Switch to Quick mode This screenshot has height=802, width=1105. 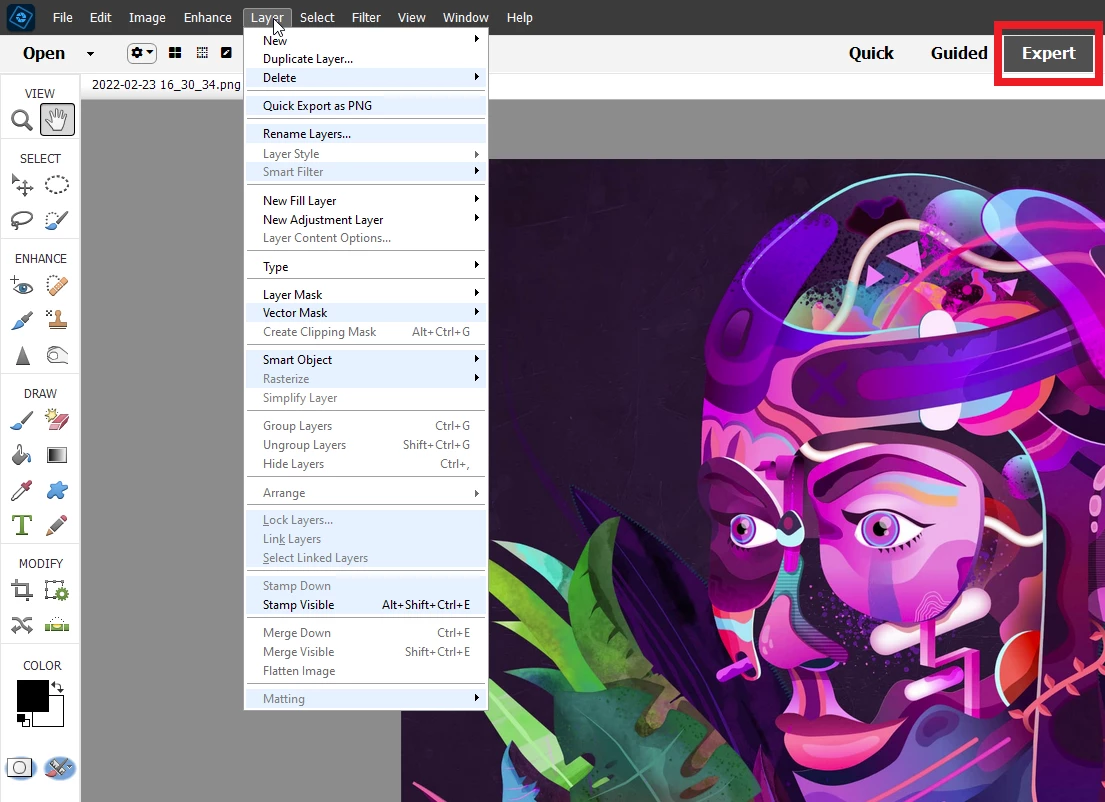pos(871,54)
